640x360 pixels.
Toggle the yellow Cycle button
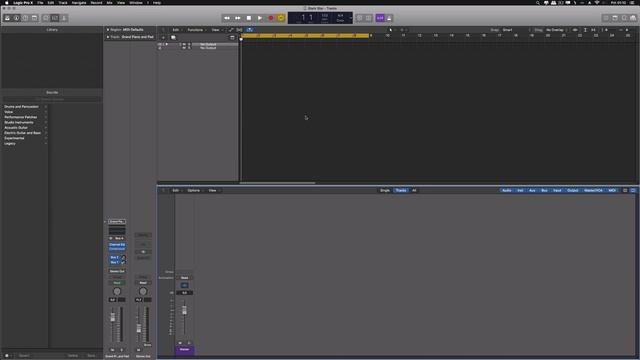pos(281,18)
